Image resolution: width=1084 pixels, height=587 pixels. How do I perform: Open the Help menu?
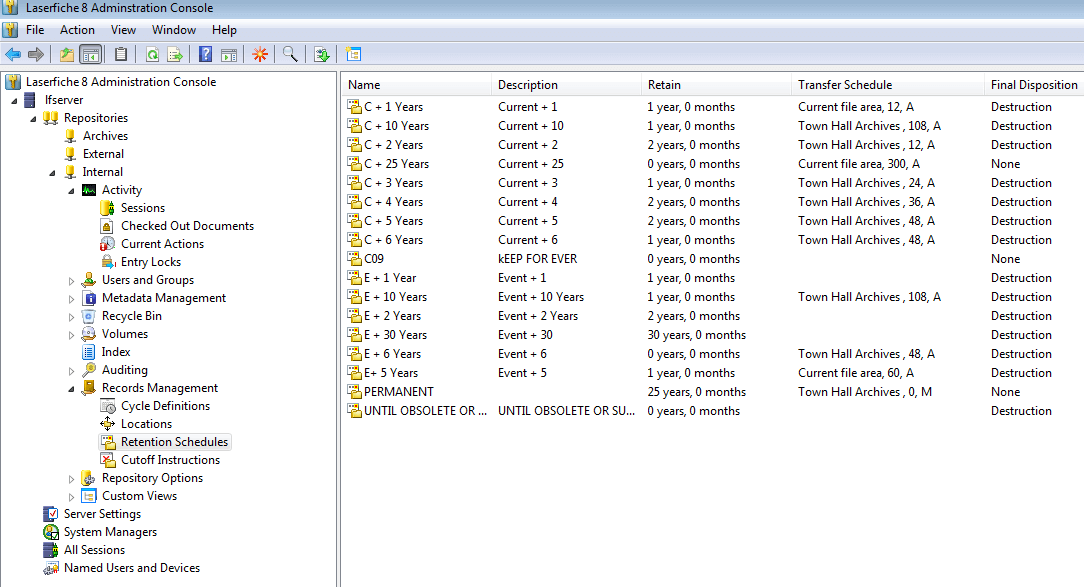coord(224,30)
